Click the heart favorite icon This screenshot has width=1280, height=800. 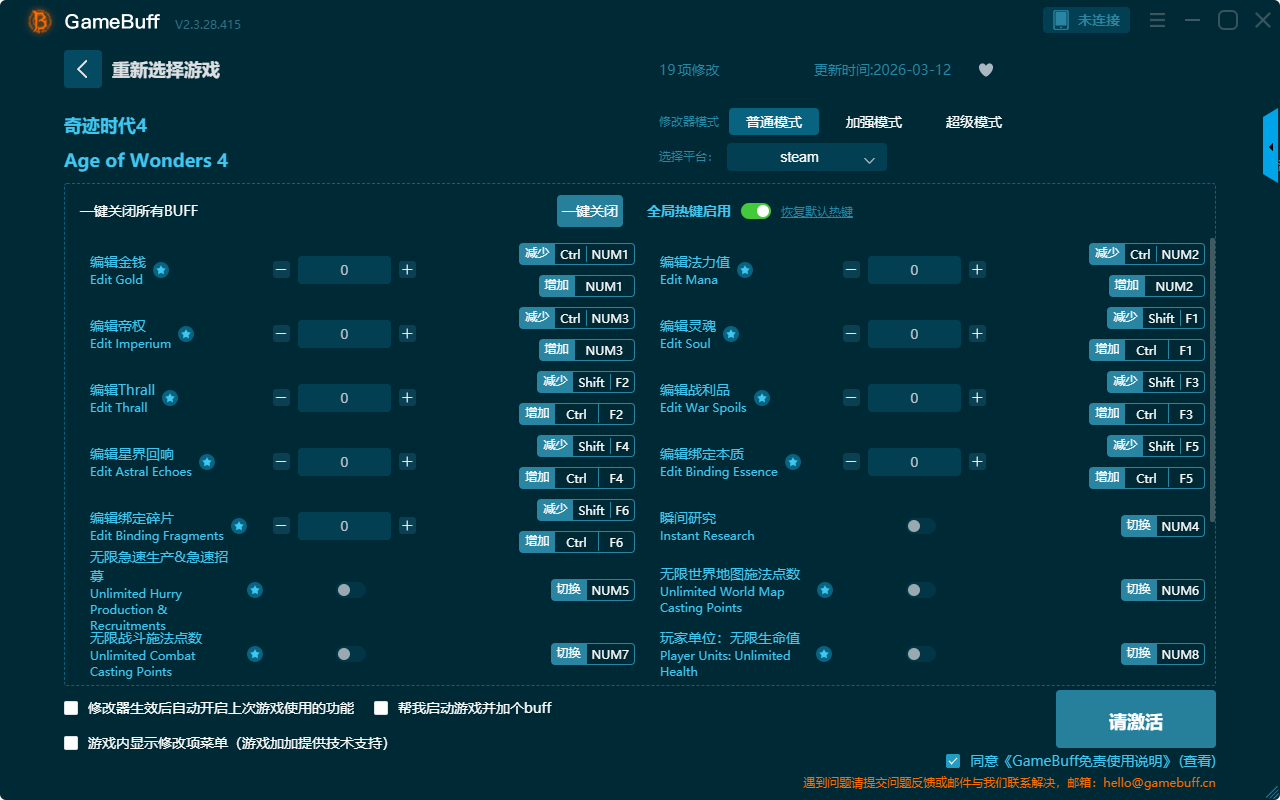(986, 70)
